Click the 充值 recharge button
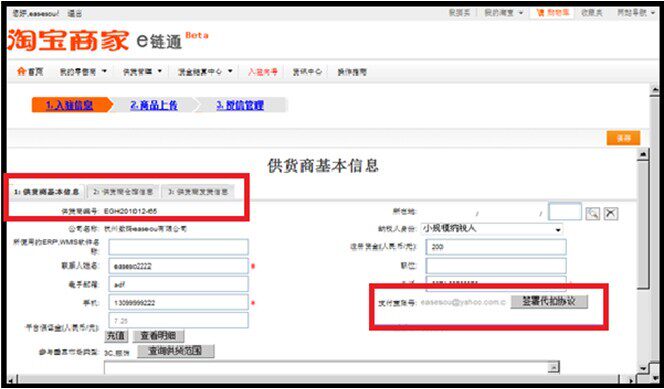This screenshot has width=664, height=389. [x=116, y=337]
